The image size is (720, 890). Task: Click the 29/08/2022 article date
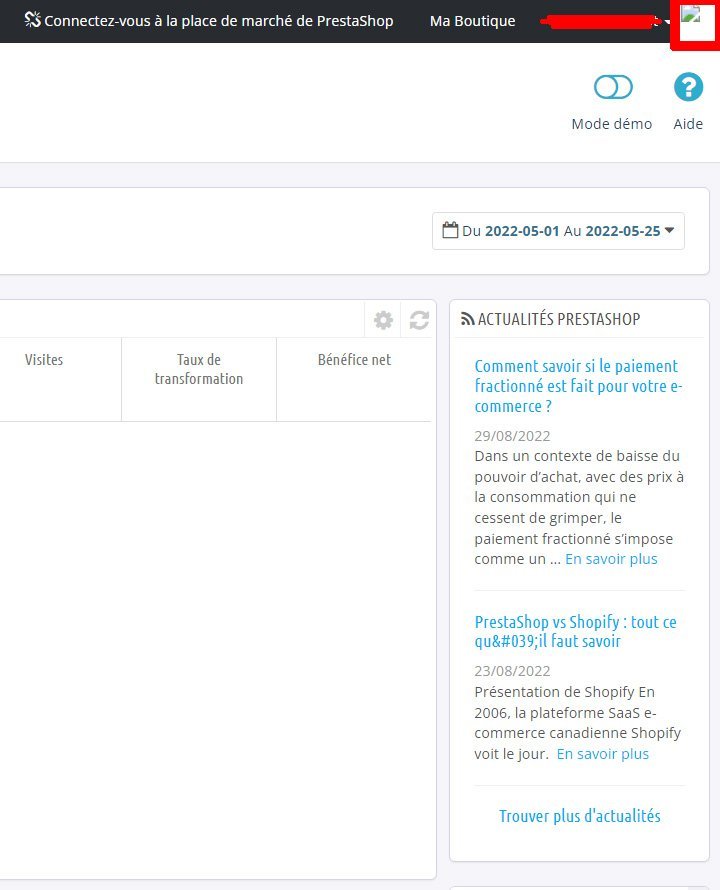click(x=512, y=436)
